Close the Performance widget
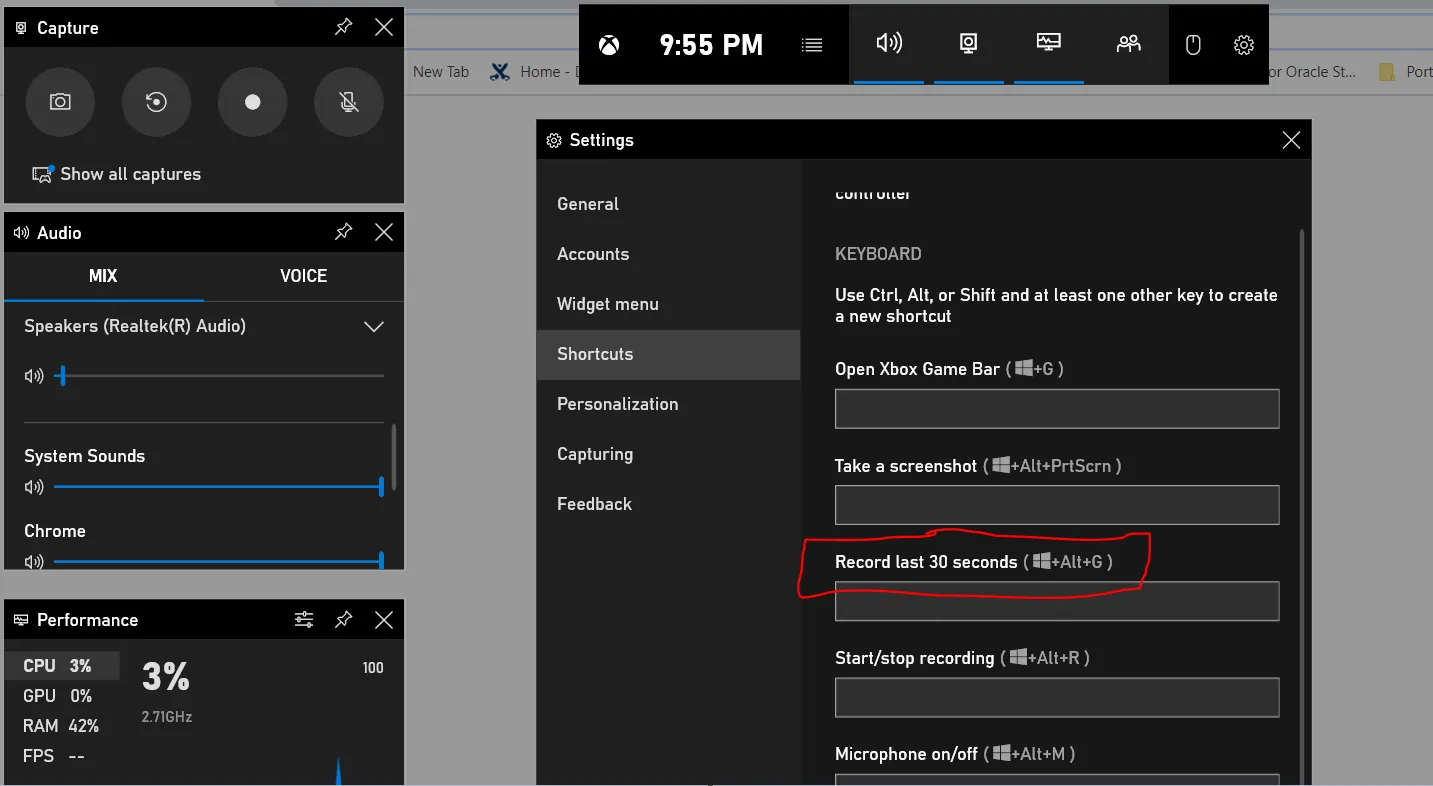 pos(383,620)
